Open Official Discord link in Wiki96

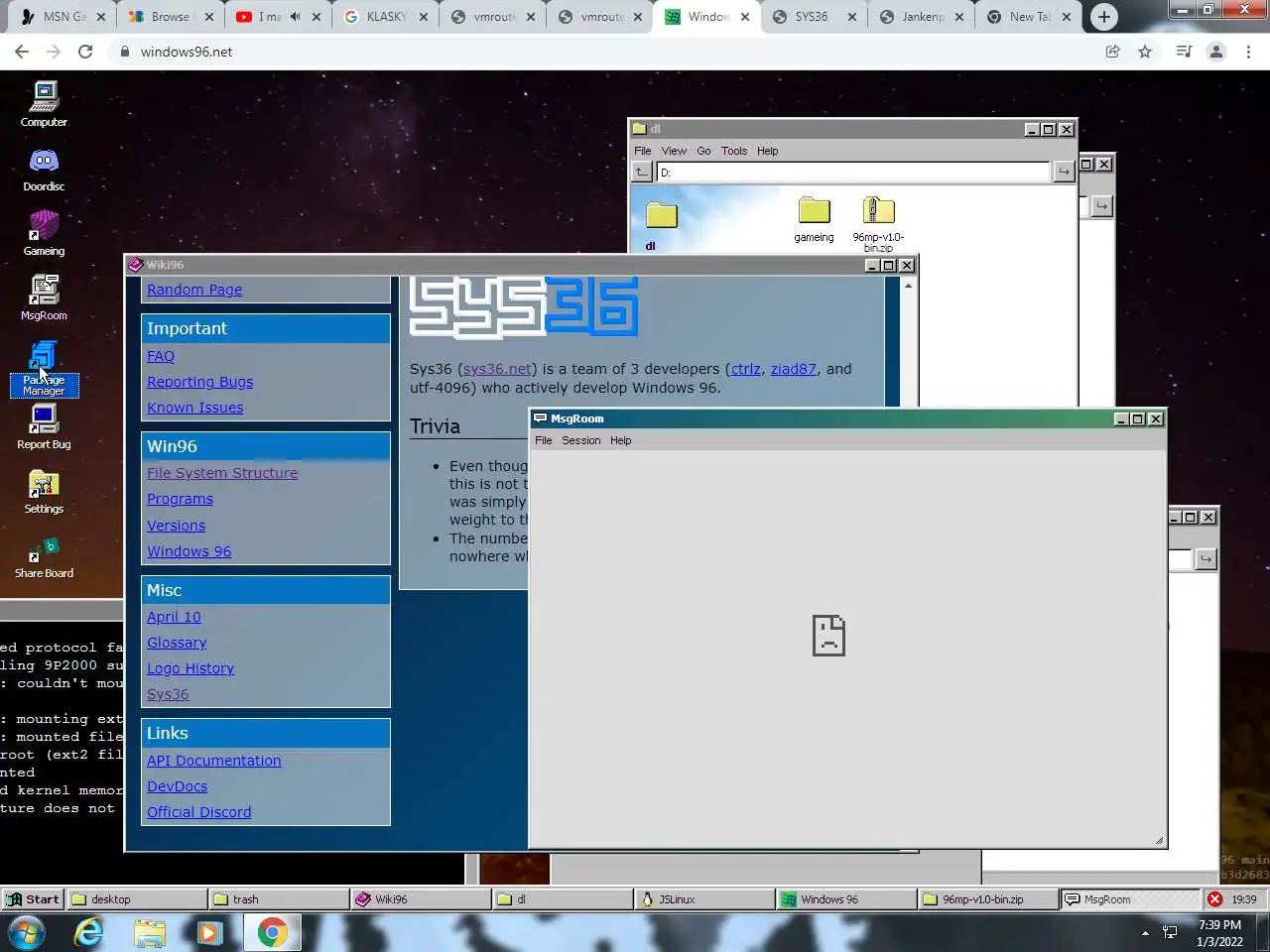[199, 812]
